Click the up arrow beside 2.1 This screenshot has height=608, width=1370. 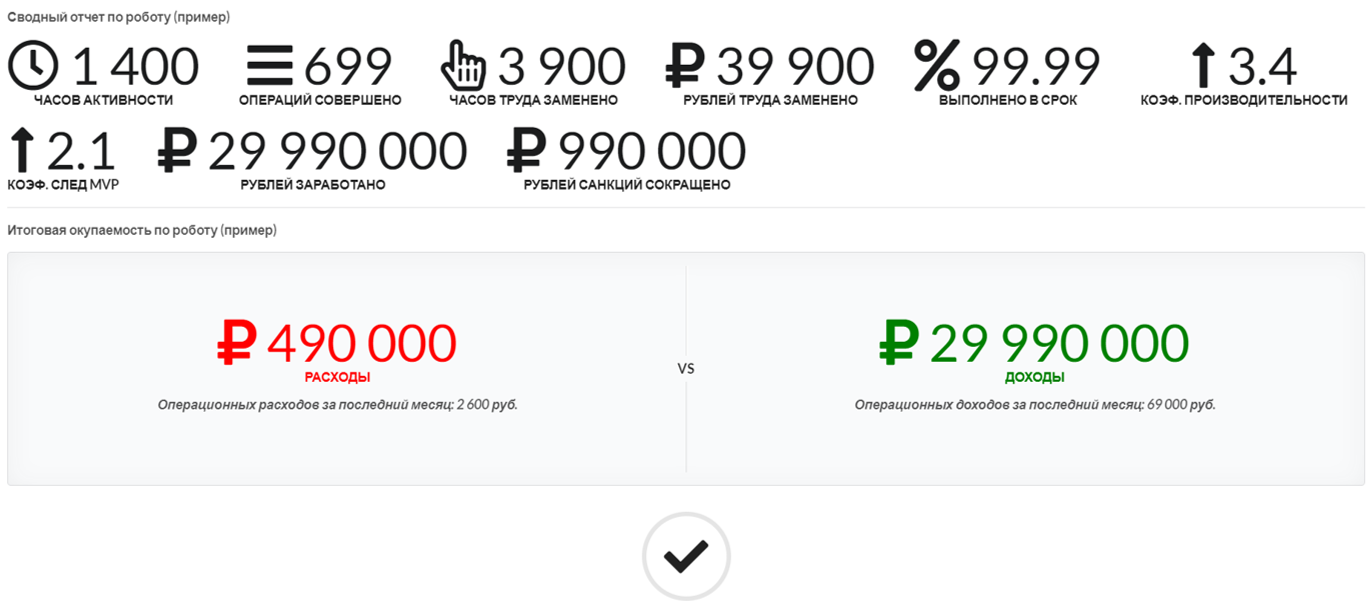[x=22, y=151]
